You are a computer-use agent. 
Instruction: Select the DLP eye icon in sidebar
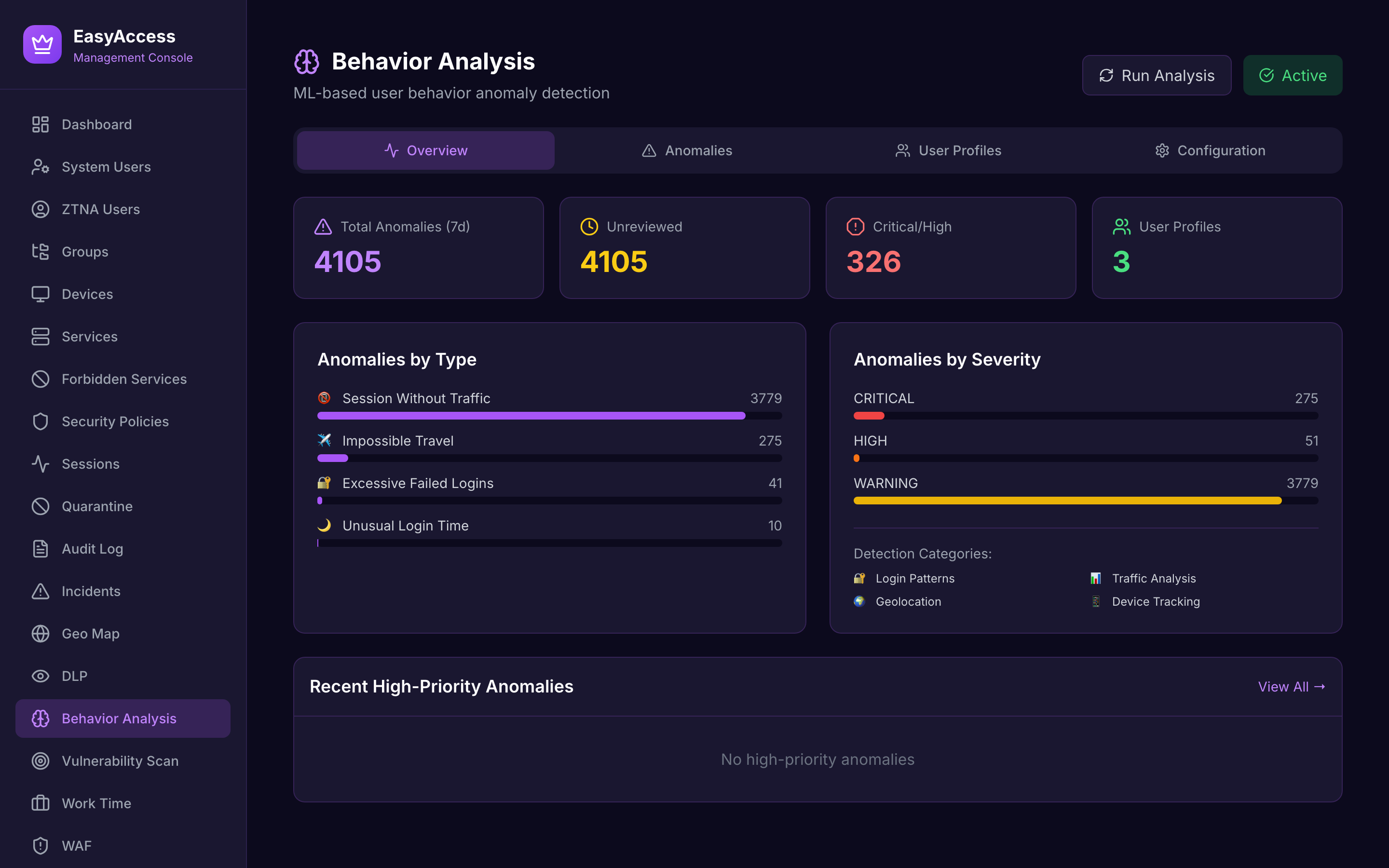tap(40, 676)
